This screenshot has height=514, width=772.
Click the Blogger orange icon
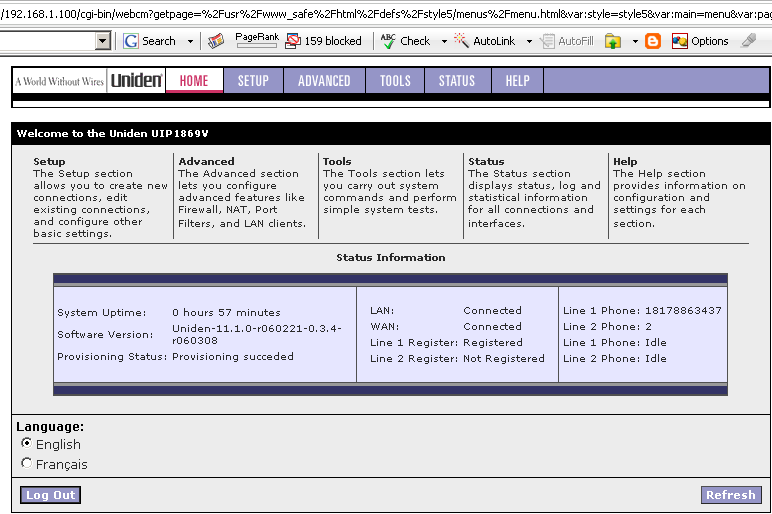[653, 41]
